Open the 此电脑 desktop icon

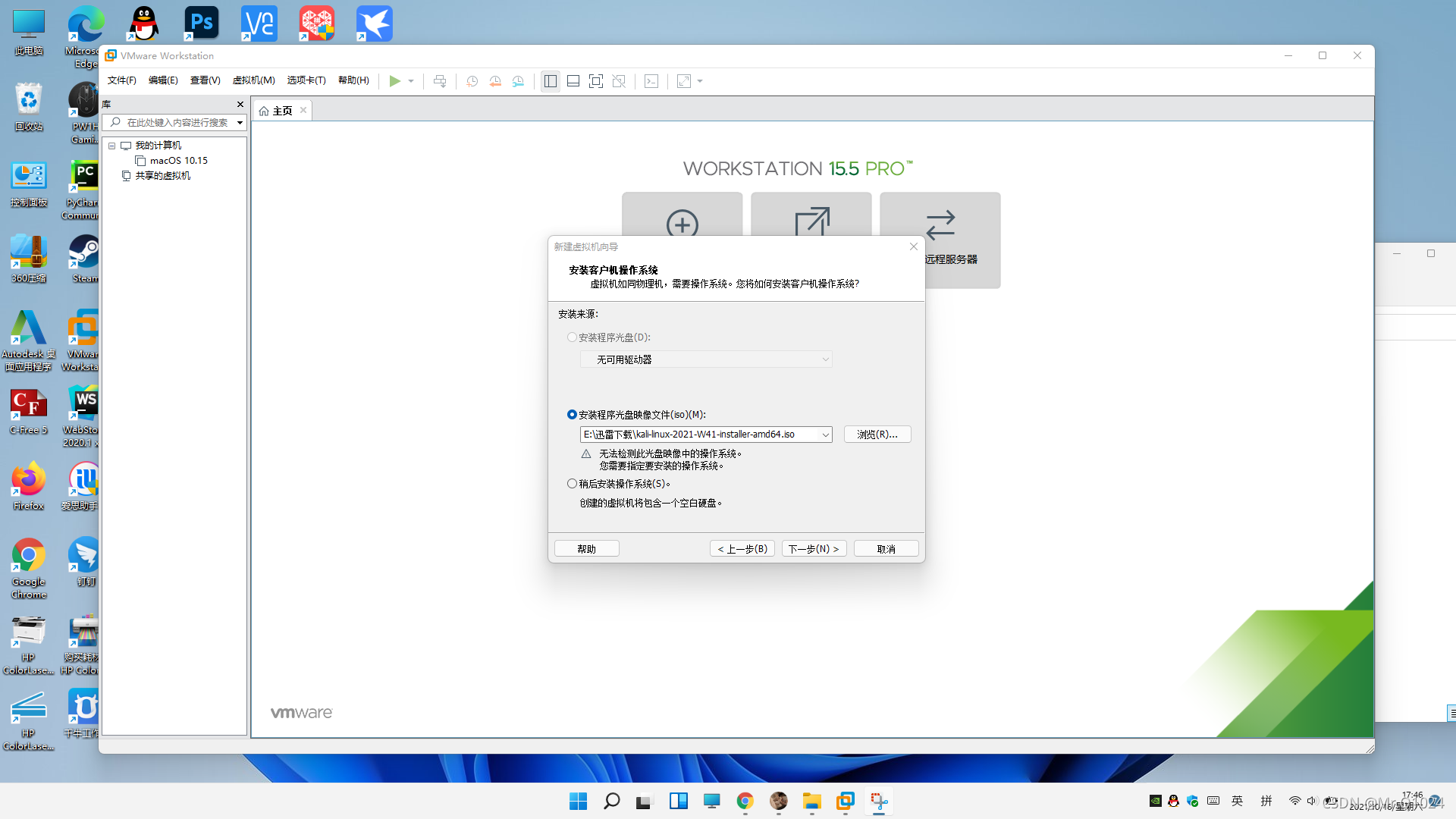(28, 32)
